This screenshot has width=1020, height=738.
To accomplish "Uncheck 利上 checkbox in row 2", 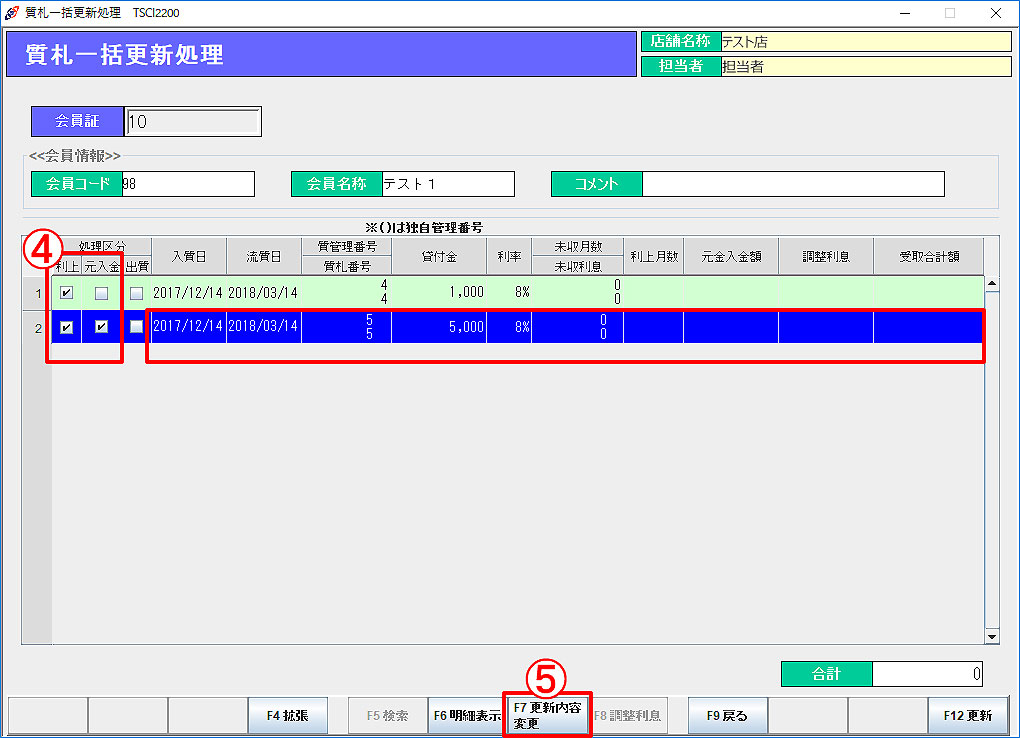I will coord(66,327).
